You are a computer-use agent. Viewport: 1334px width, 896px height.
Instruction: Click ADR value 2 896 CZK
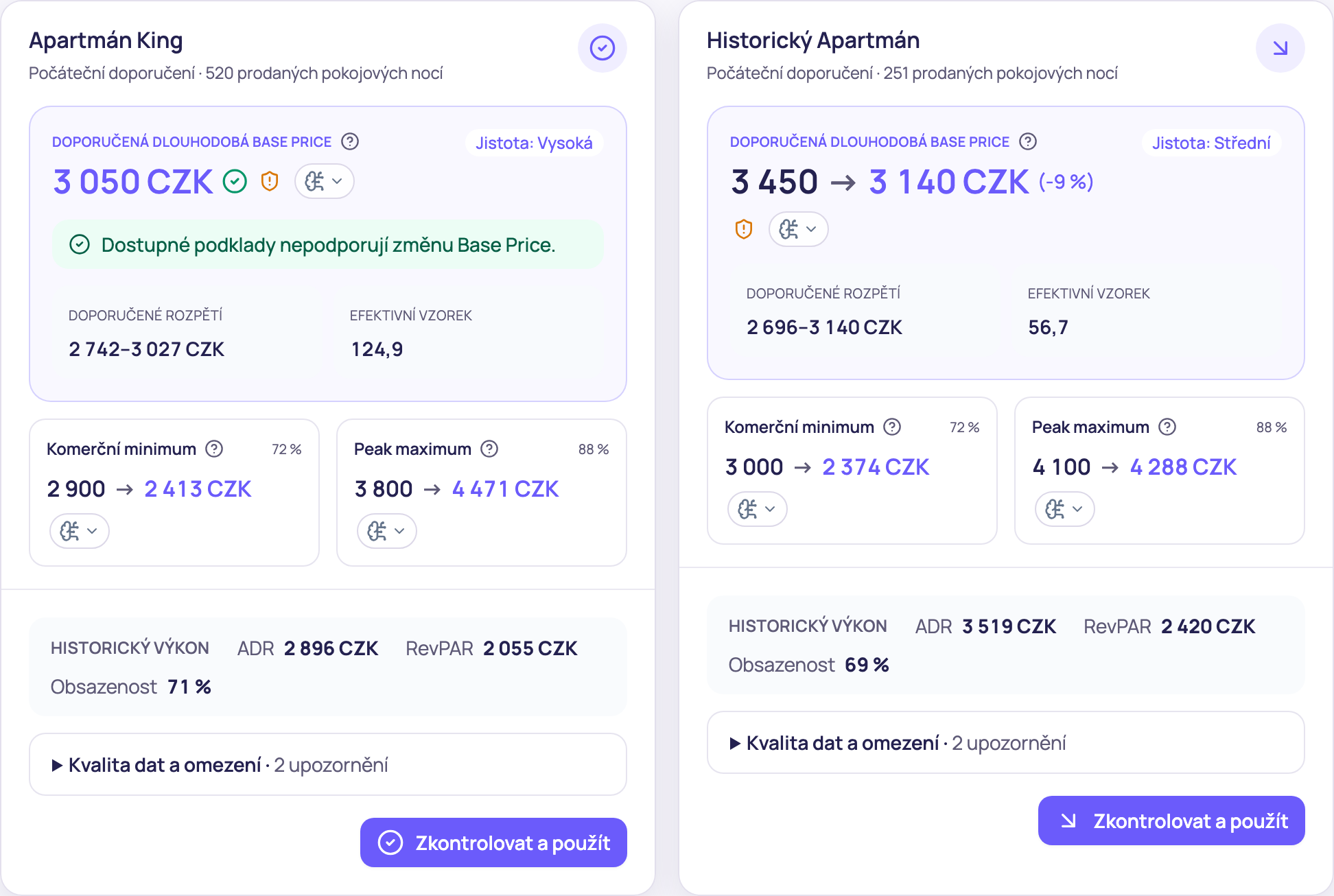click(331, 648)
